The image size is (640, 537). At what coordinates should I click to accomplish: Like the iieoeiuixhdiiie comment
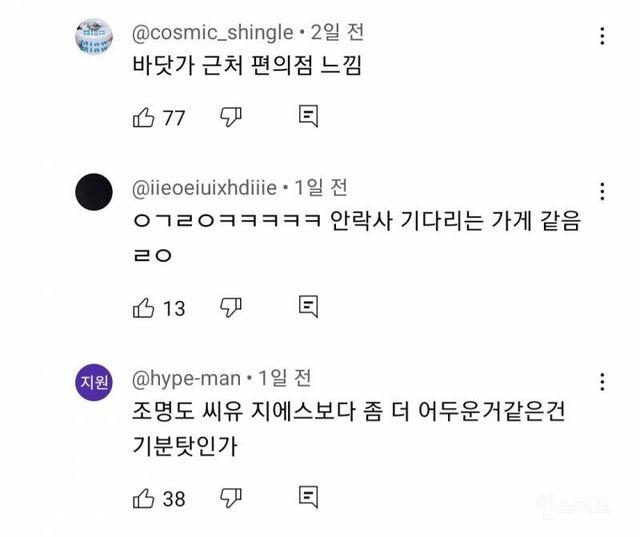click(x=142, y=307)
